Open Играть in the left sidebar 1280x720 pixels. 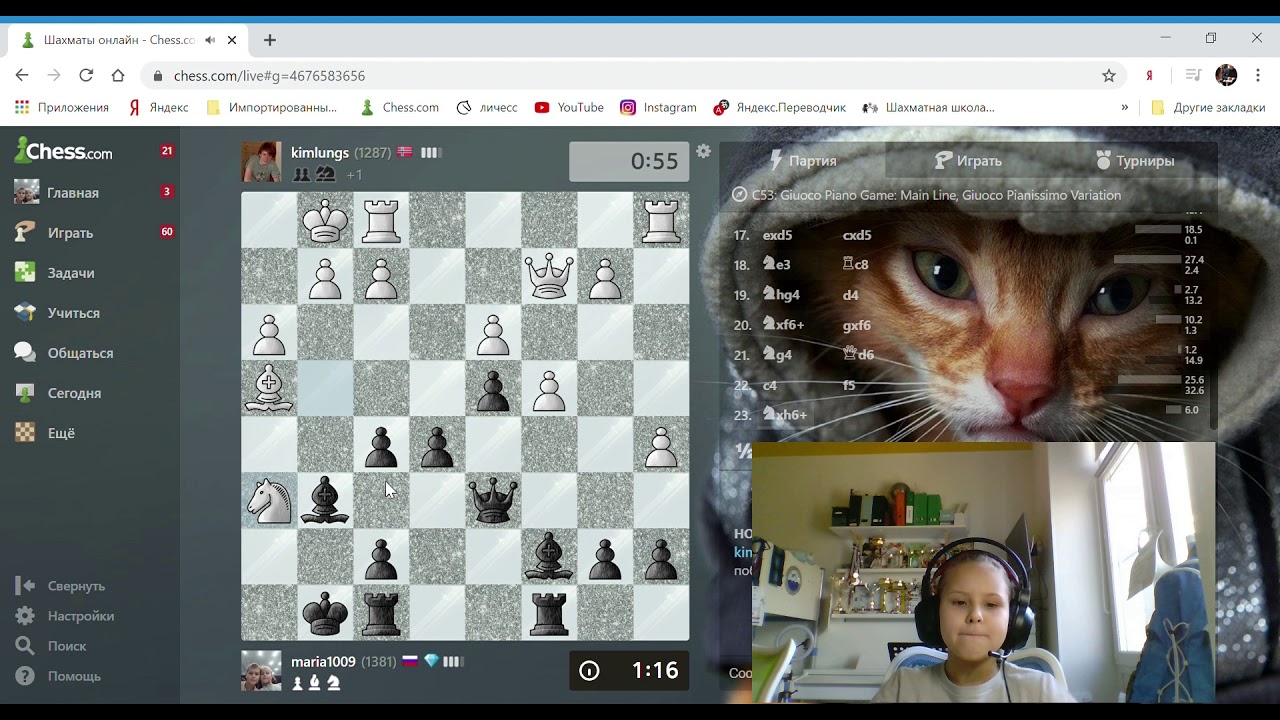(x=70, y=233)
